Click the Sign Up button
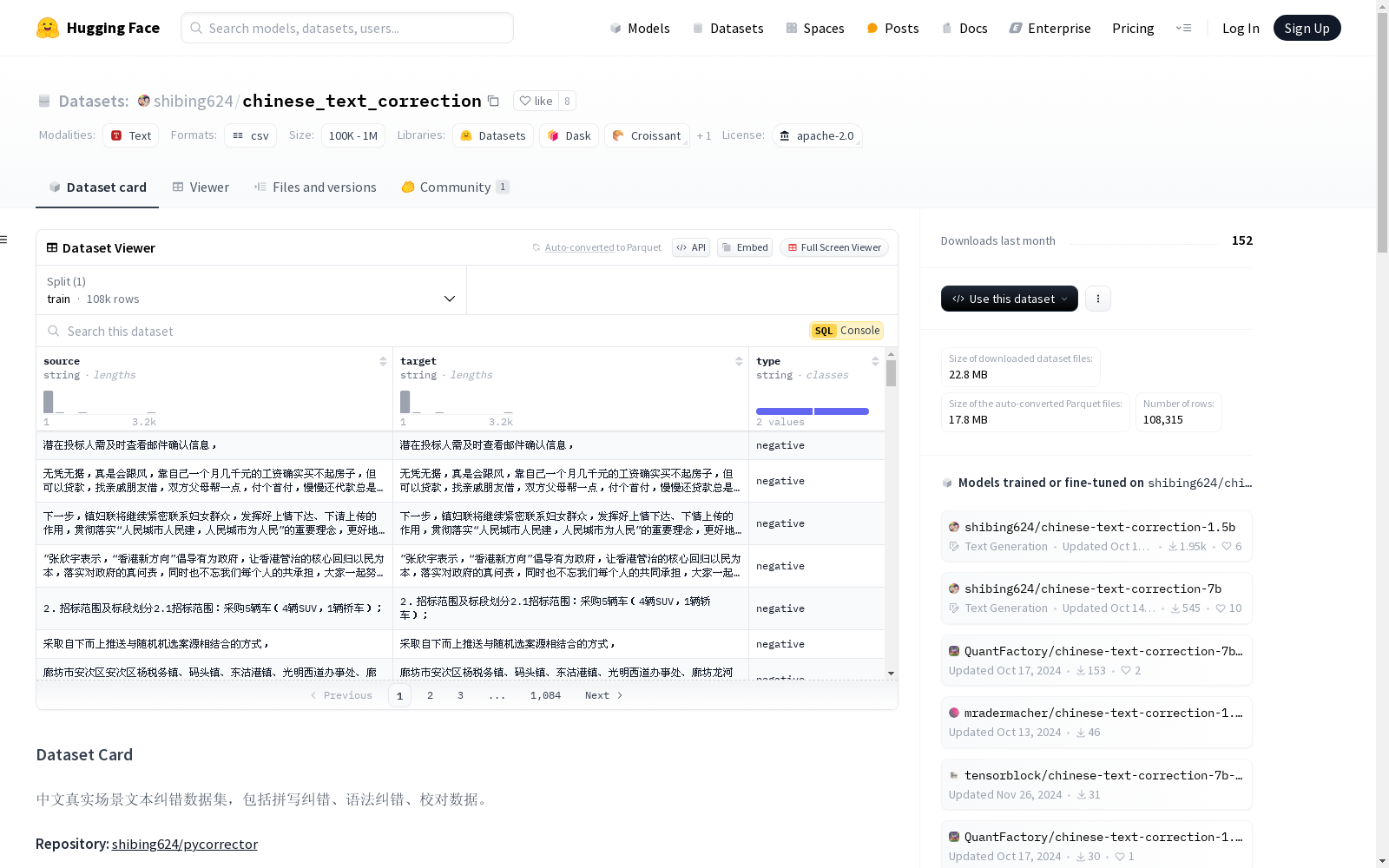Image resolution: width=1389 pixels, height=868 pixels. point(1307,28)
